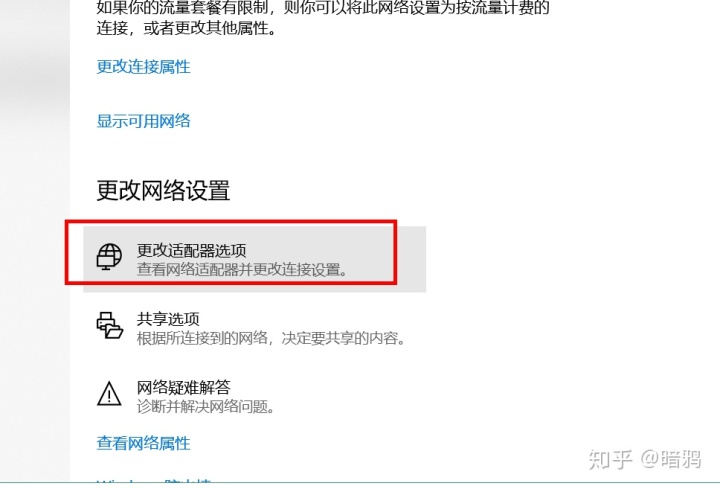Image resolution: width=720 pixels, height=489 pixels.
Task: Click the globe-monitor adapter options icon
Action: tap(109, 256)
